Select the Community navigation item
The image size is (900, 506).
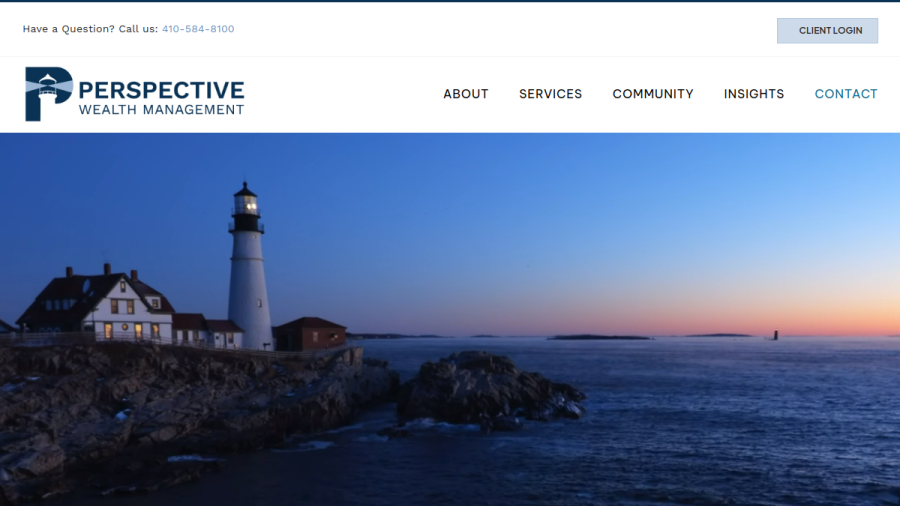(653, 94)
